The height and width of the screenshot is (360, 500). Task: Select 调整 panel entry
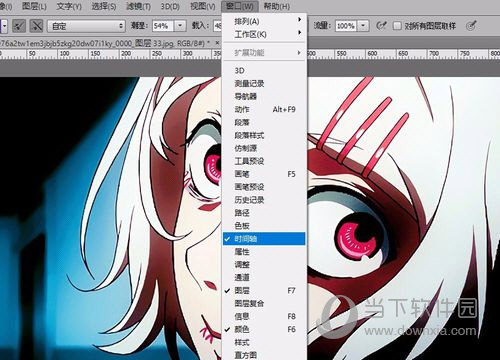click(264, 265)
